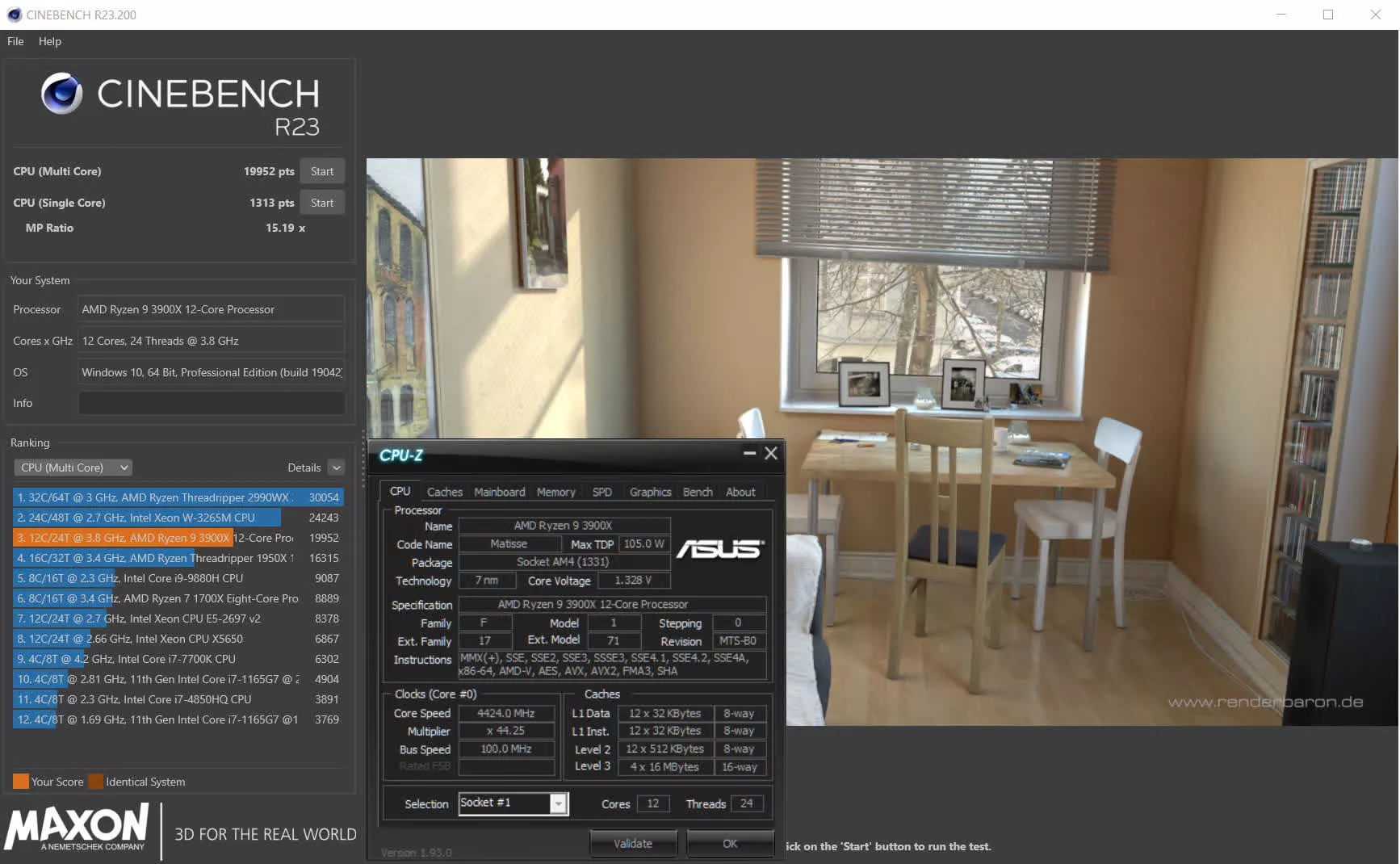Select ranking row Intel Core i7-7700K CPU

point(178,659)
